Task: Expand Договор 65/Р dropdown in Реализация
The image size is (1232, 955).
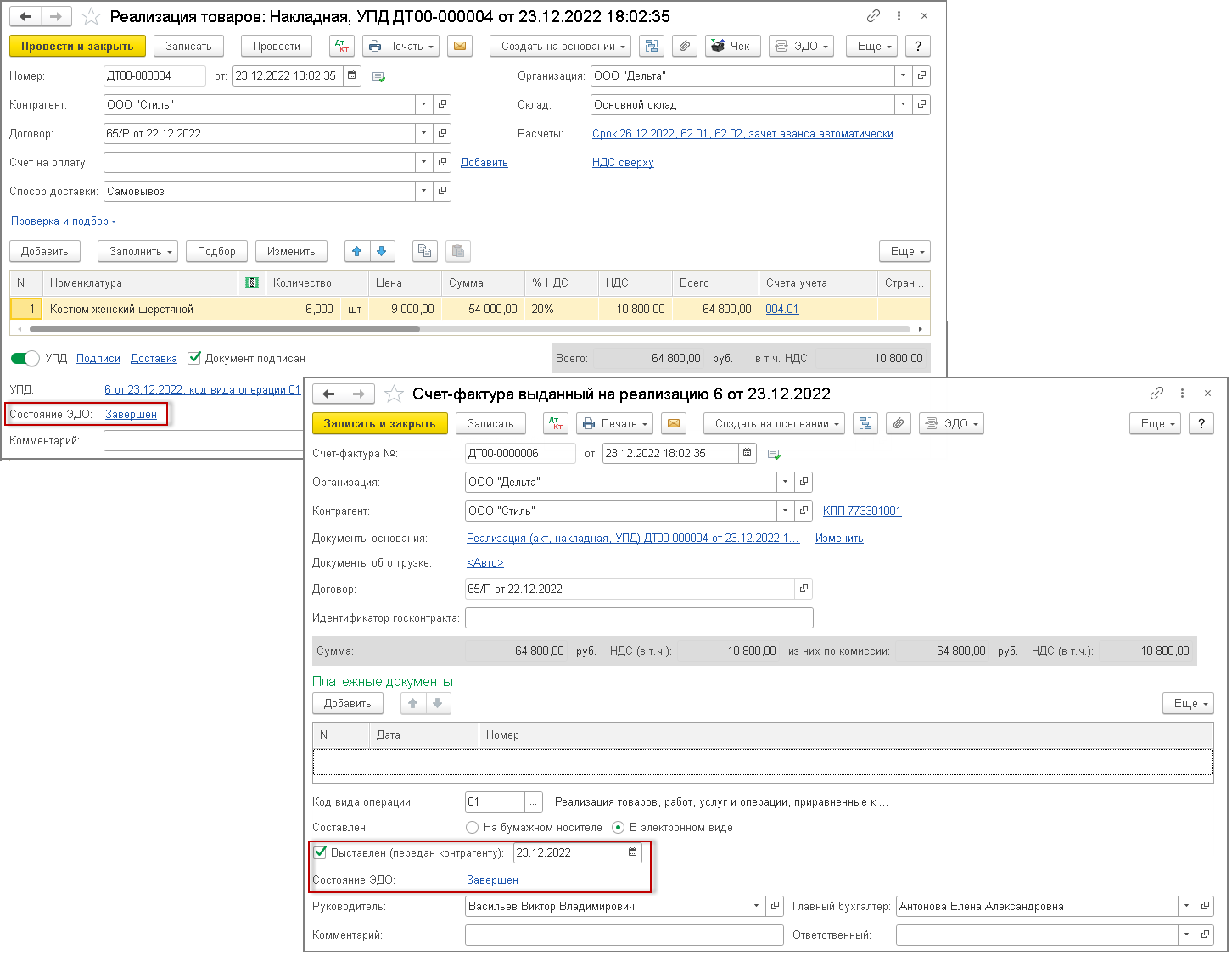Action: (424, 133)
